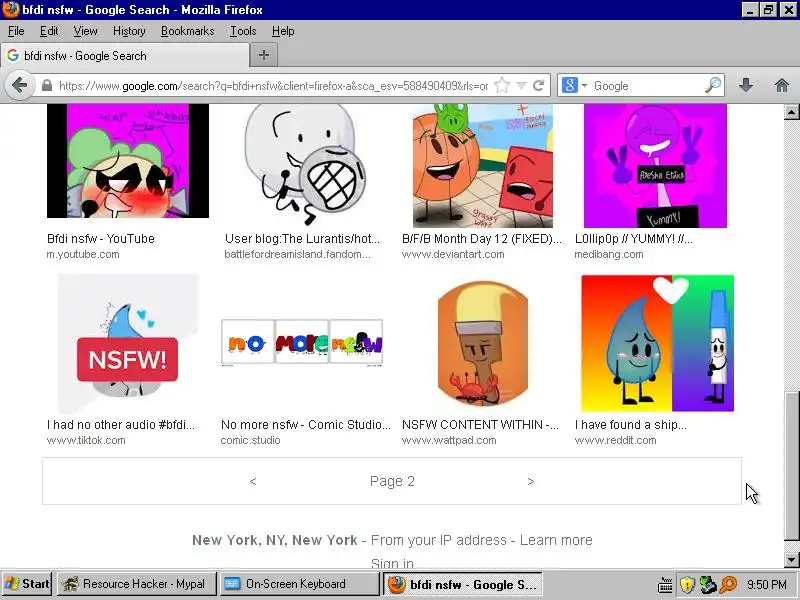
Task: Open the L0llip0p // YUMMY! result title
Action: click(x=634, y=238)
